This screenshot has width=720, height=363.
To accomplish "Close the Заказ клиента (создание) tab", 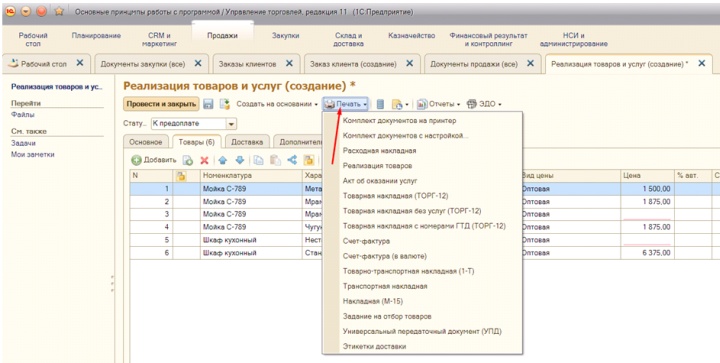I will [410, 63].
